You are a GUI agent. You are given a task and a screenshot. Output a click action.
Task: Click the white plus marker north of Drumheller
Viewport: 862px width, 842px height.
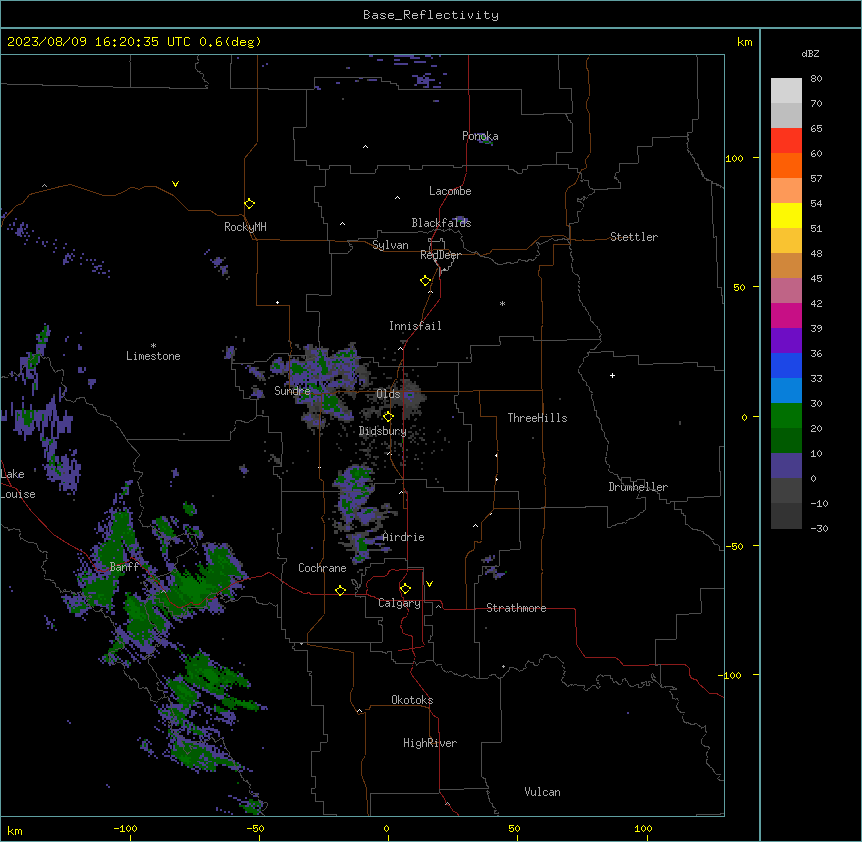(612, 375)
